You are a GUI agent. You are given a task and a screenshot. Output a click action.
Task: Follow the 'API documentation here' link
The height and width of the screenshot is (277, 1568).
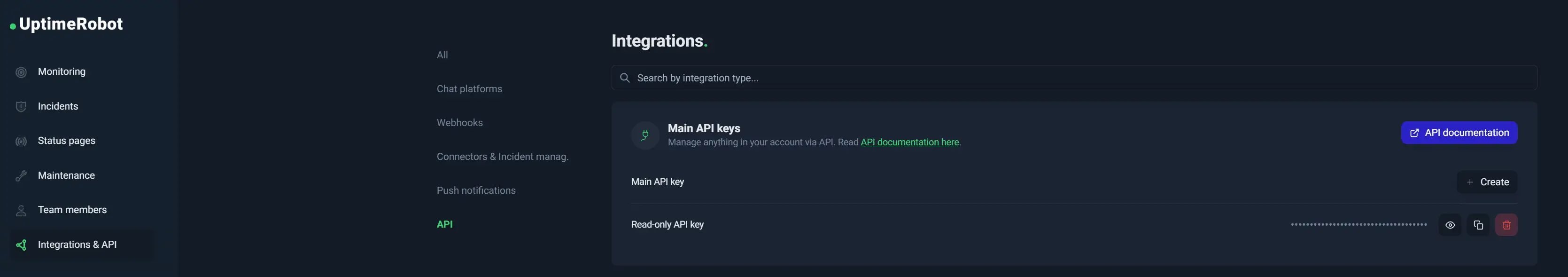coord(909,142)
